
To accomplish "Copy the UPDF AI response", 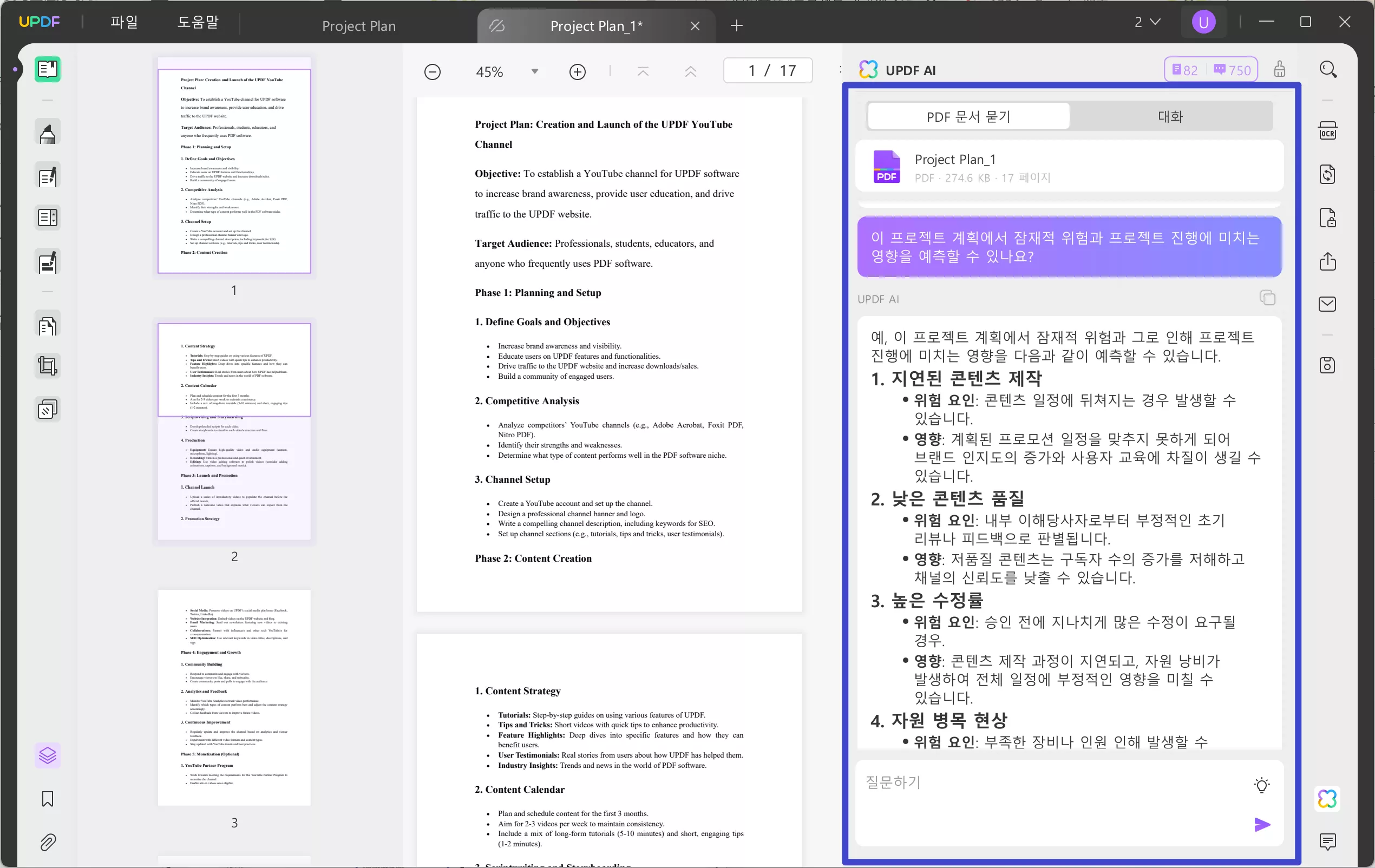I will pyautogui.click(x=1268, y=298).
